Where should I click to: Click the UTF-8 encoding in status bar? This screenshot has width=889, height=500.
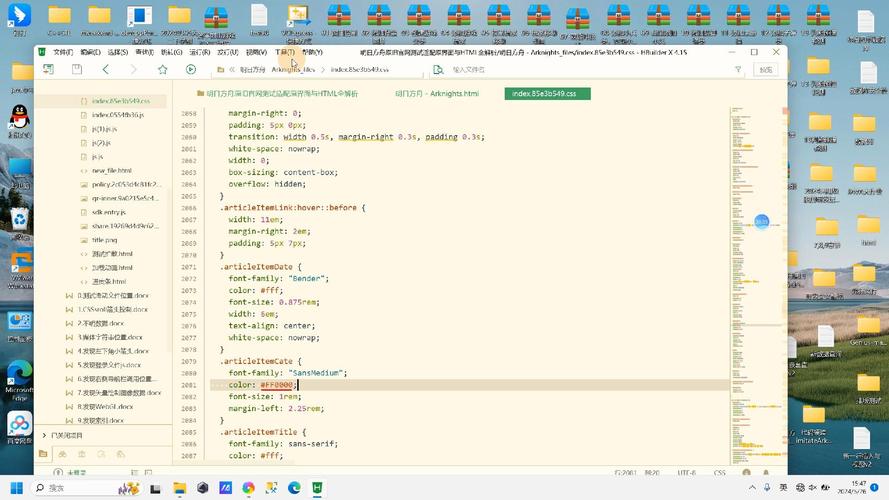[686, 472]
